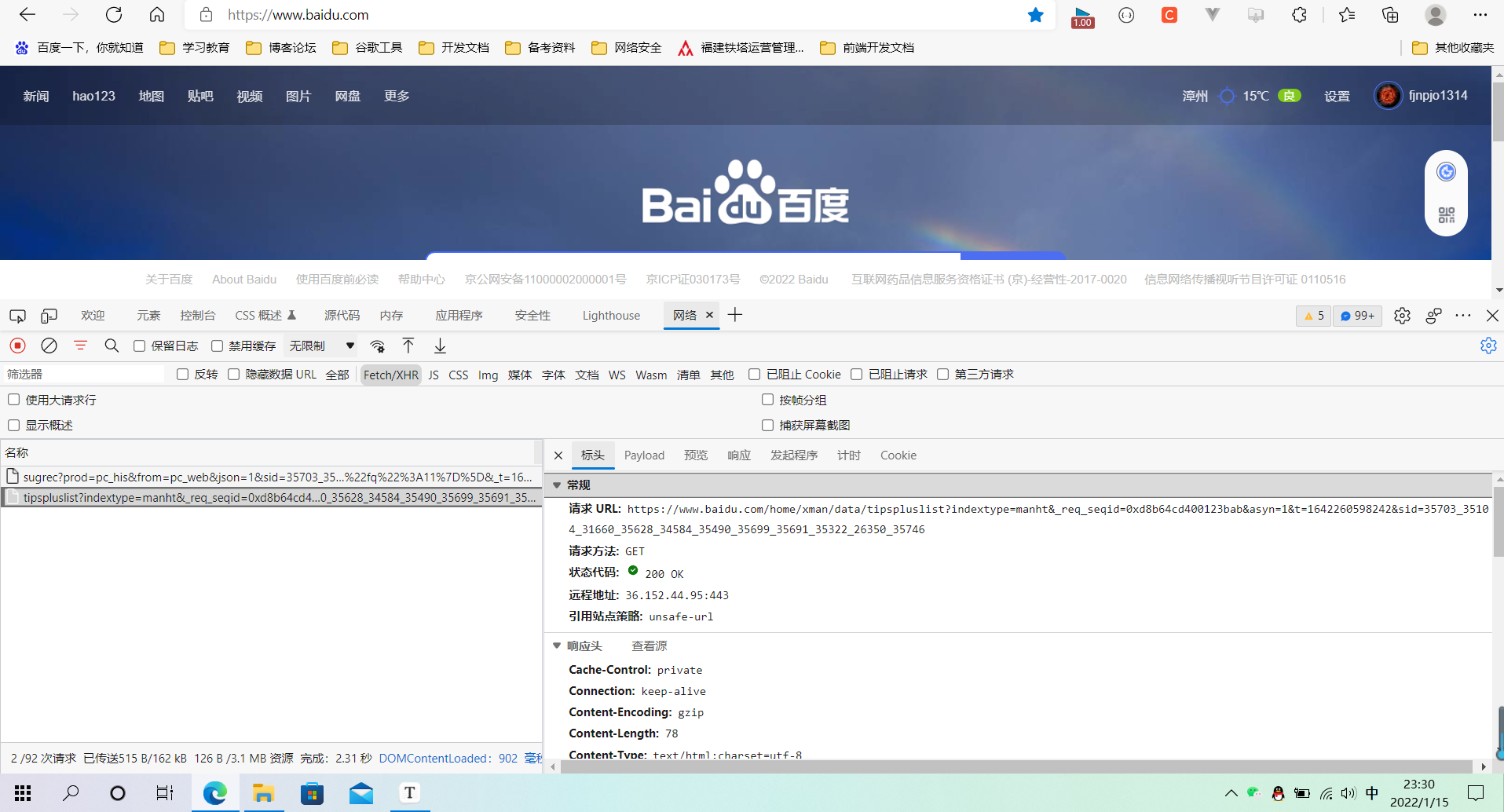Import a HAR file
The height and width of the screenshot is (812, 1504).
point(408,346)
